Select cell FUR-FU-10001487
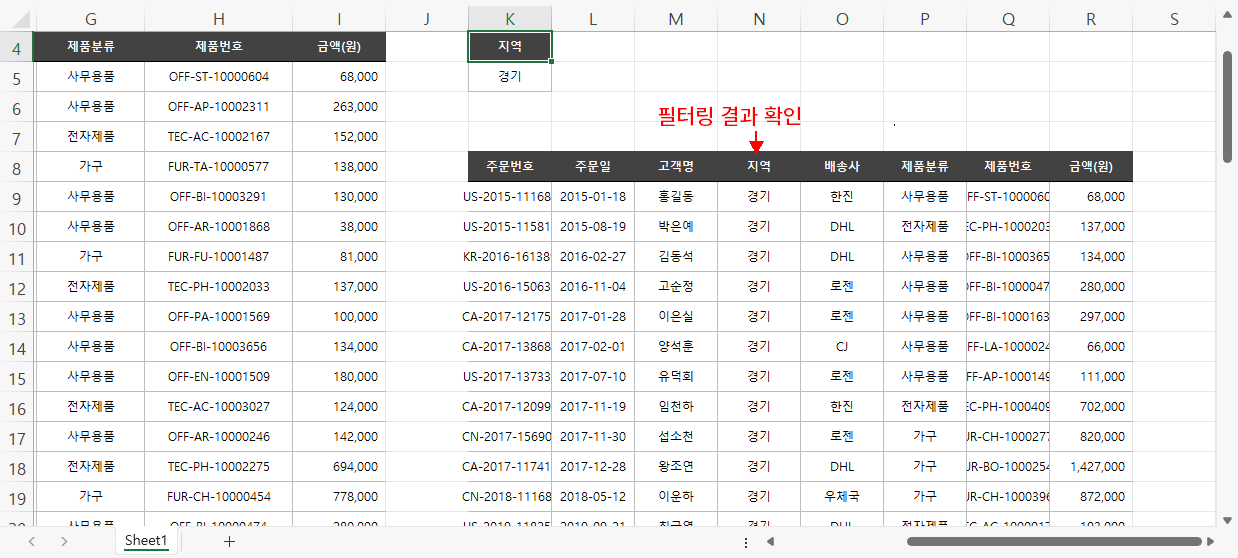The height and width of the screenshot is (558, 1238). (218, 256)
